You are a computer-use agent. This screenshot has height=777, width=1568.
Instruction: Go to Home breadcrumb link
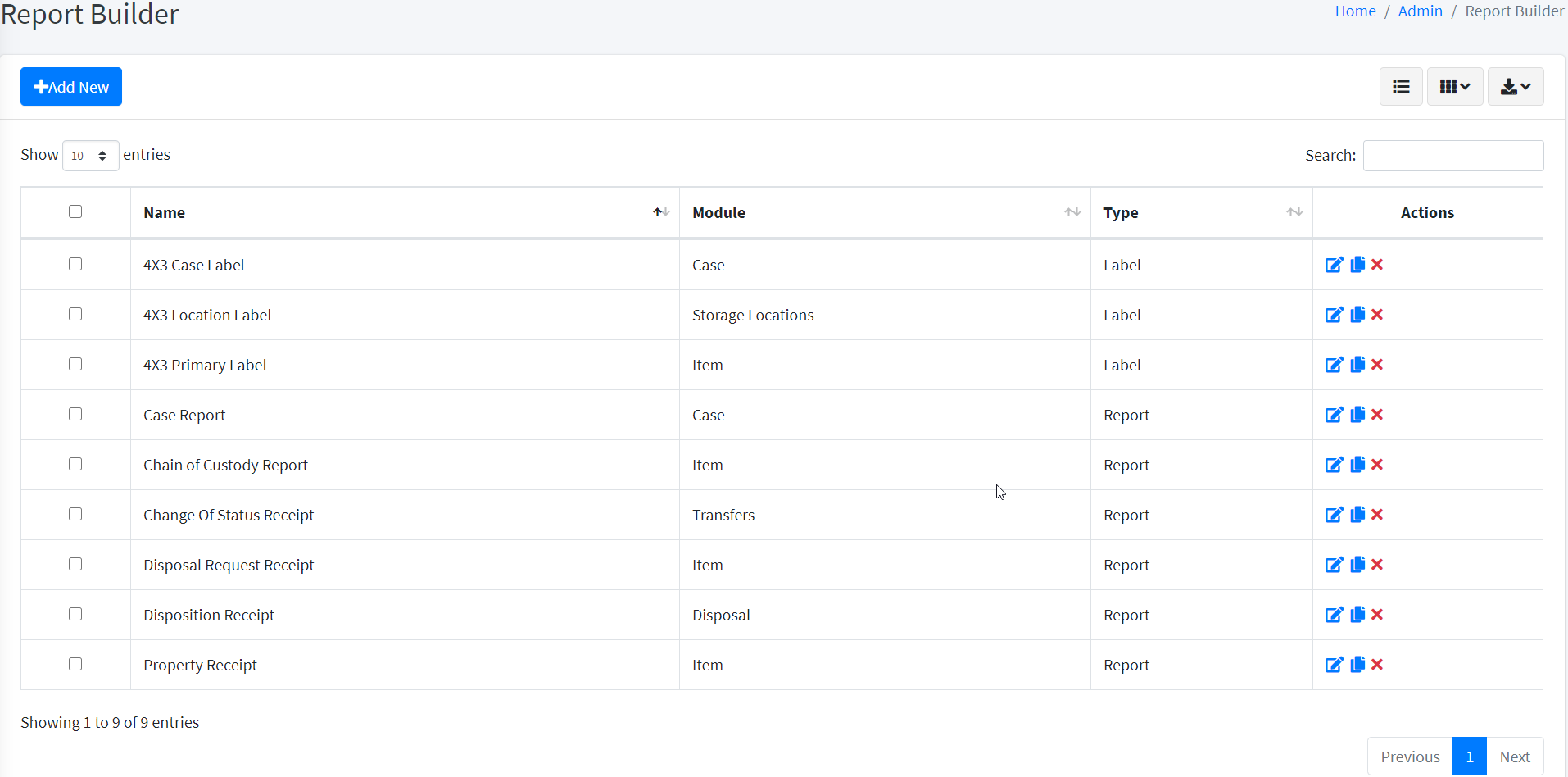[x=1355, y=11]
